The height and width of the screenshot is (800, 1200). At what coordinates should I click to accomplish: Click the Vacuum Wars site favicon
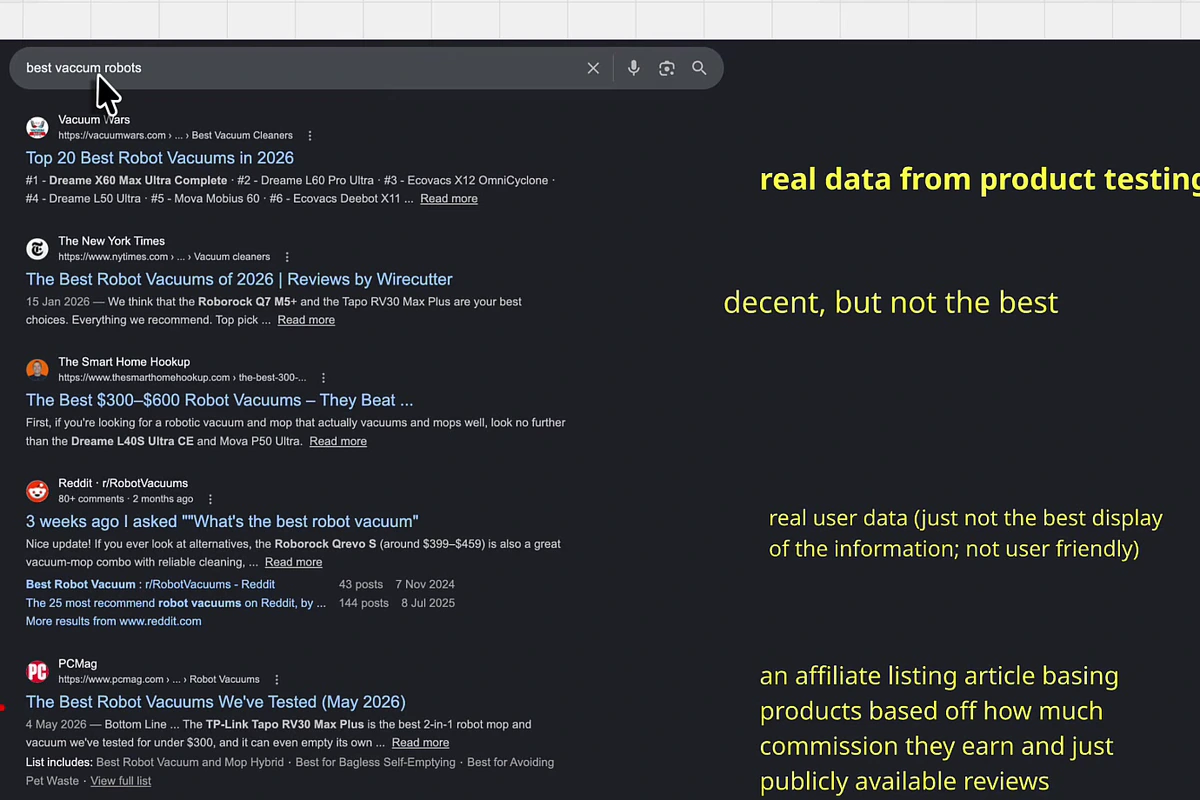37,127
